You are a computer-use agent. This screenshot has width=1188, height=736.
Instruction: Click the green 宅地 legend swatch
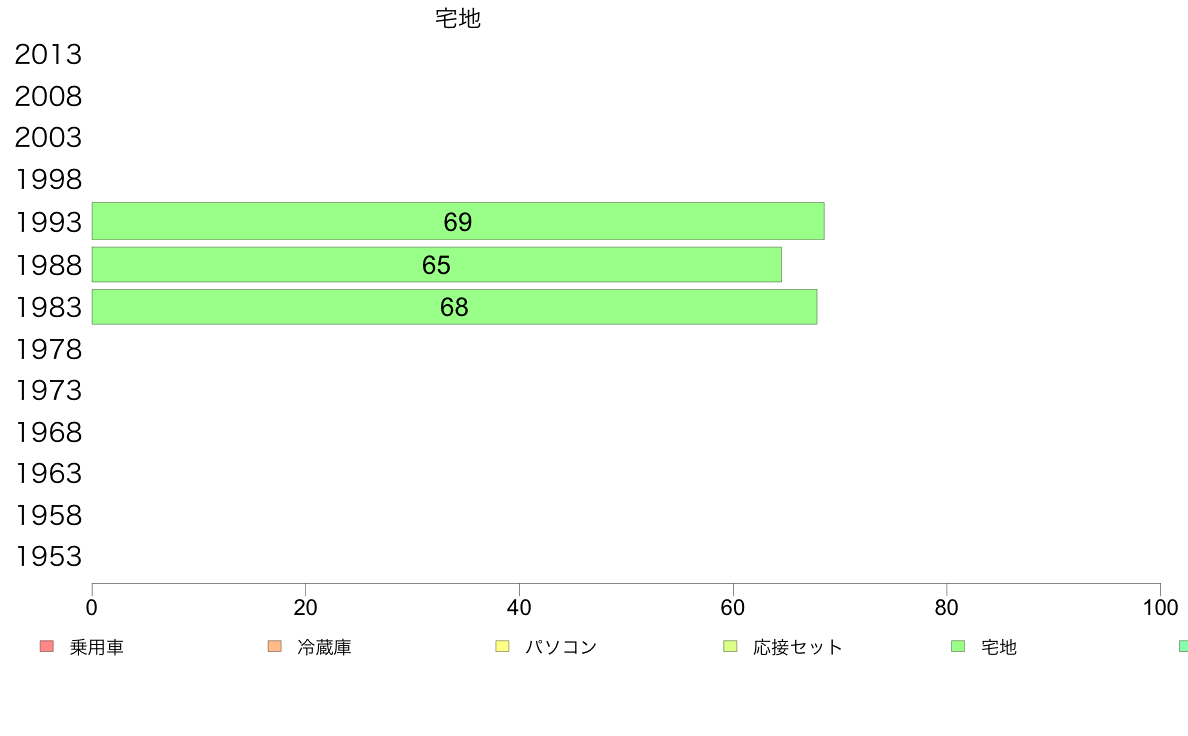click(x=958, y=646)
